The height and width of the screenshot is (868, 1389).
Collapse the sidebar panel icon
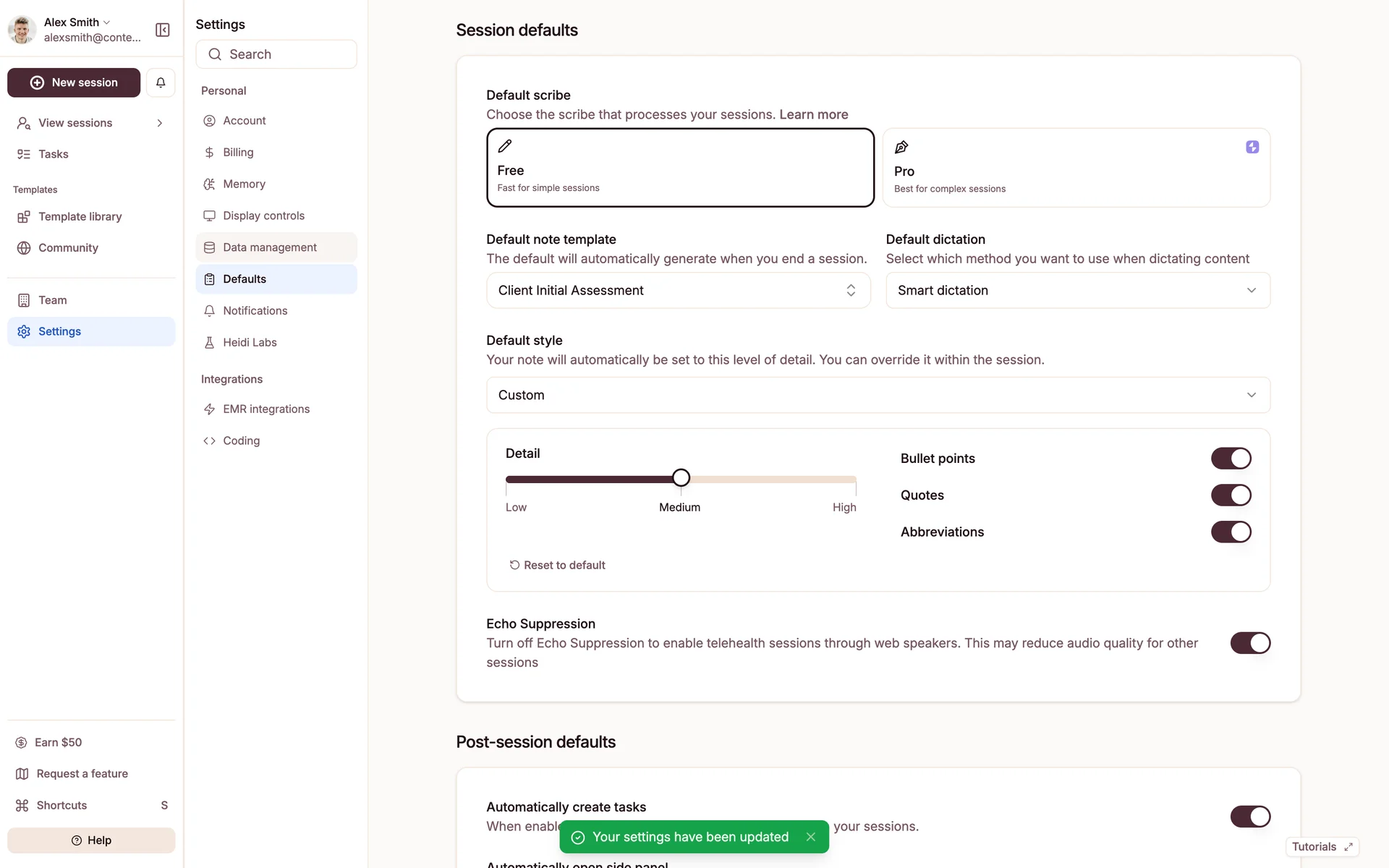(x=163, y=30)
